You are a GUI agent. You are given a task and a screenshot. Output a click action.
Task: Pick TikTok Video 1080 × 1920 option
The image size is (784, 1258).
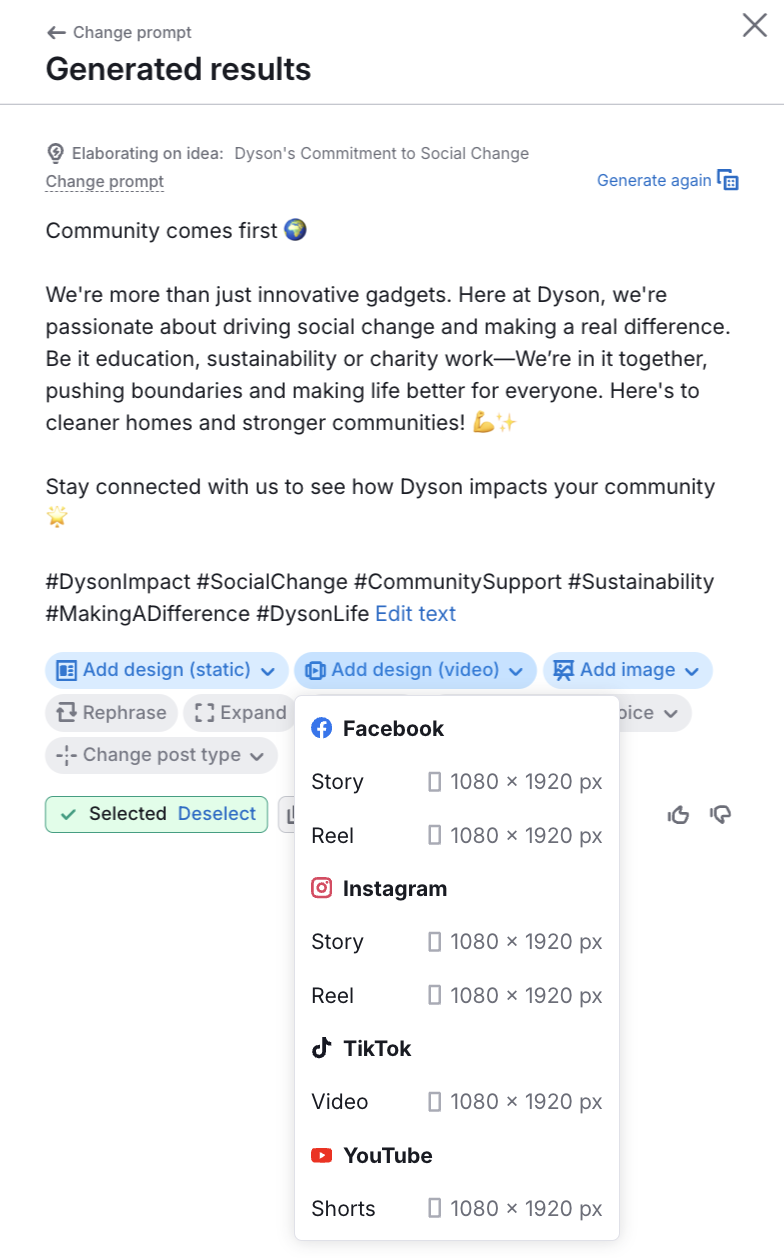click(456, 1102)
